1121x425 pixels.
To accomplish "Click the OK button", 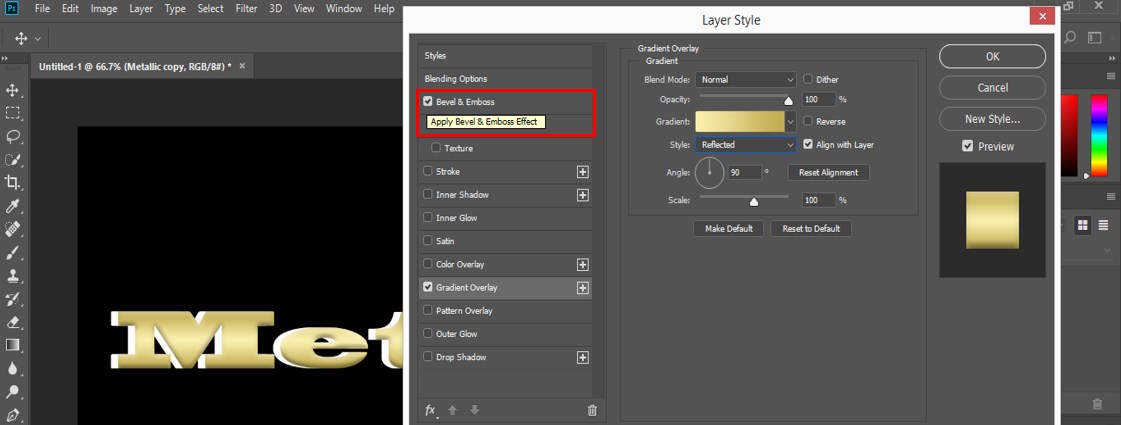I will tap(992, 57).
